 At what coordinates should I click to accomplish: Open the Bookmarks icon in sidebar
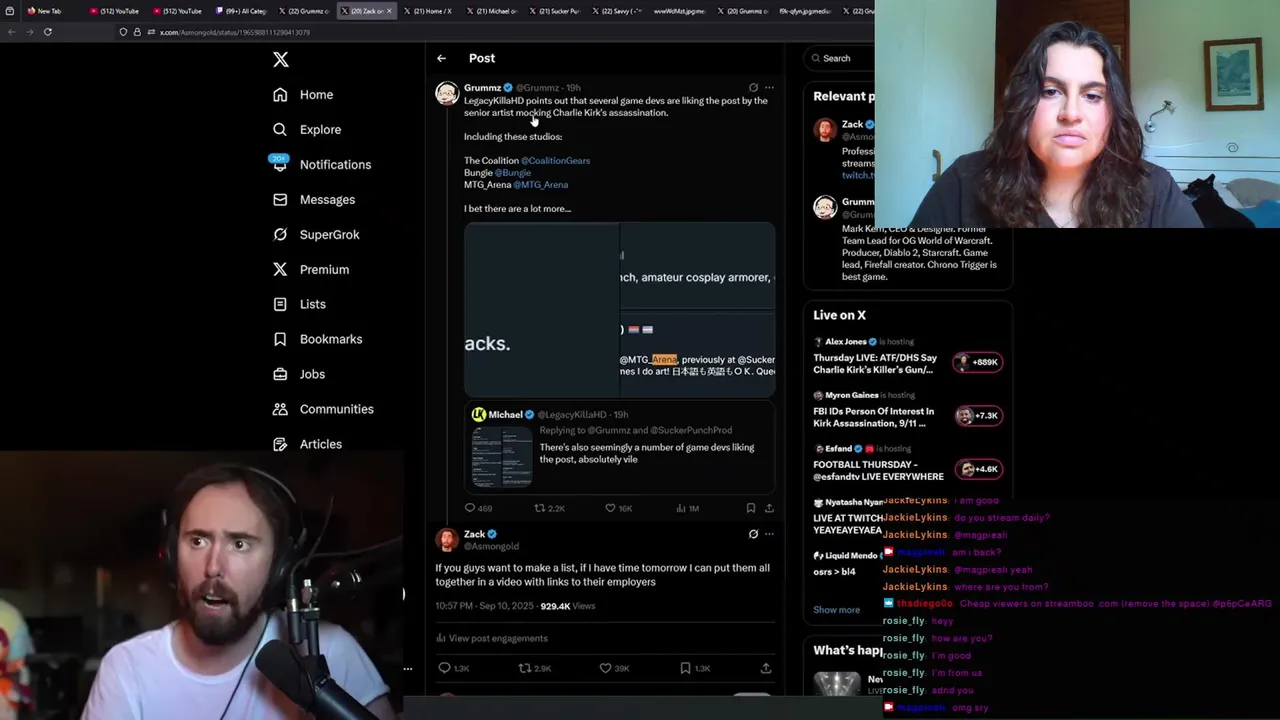280,339
